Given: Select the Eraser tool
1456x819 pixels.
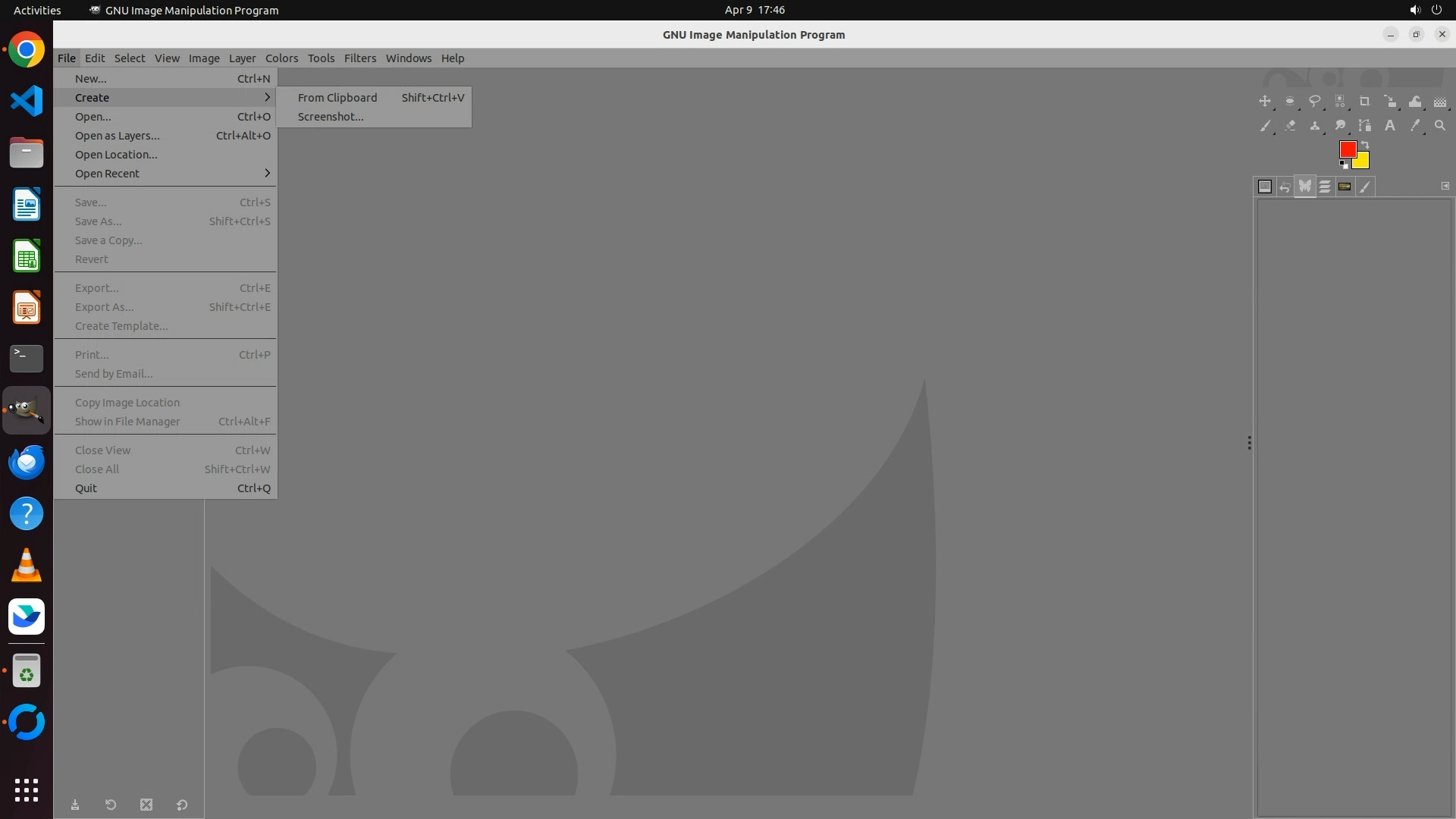Looking at the screenshot, I should click(x=1290, y=126).
